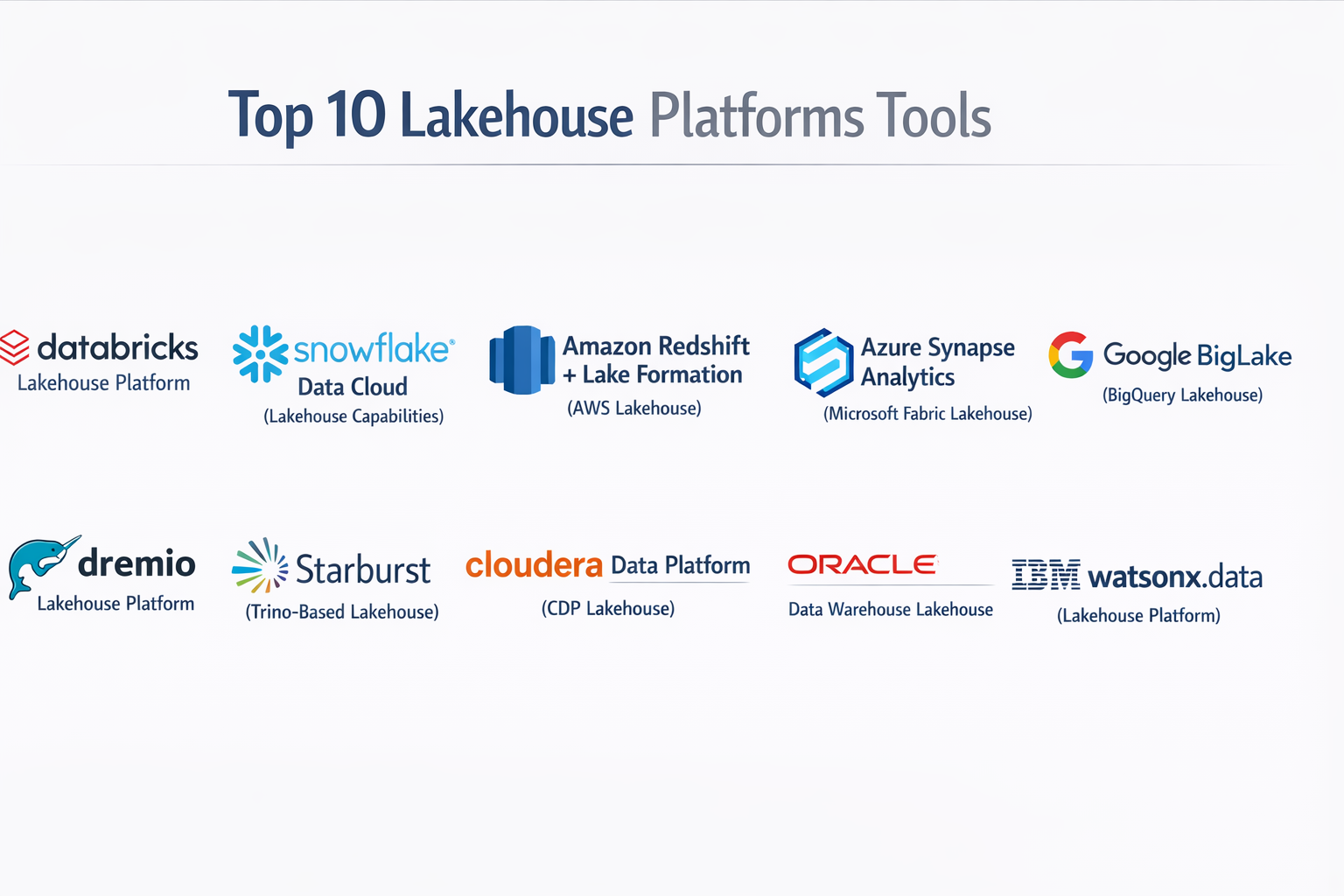This screenshot has width=1344, height=896.
Task: Click the snowflake wordmark text
Action: (x=373, y=349)
